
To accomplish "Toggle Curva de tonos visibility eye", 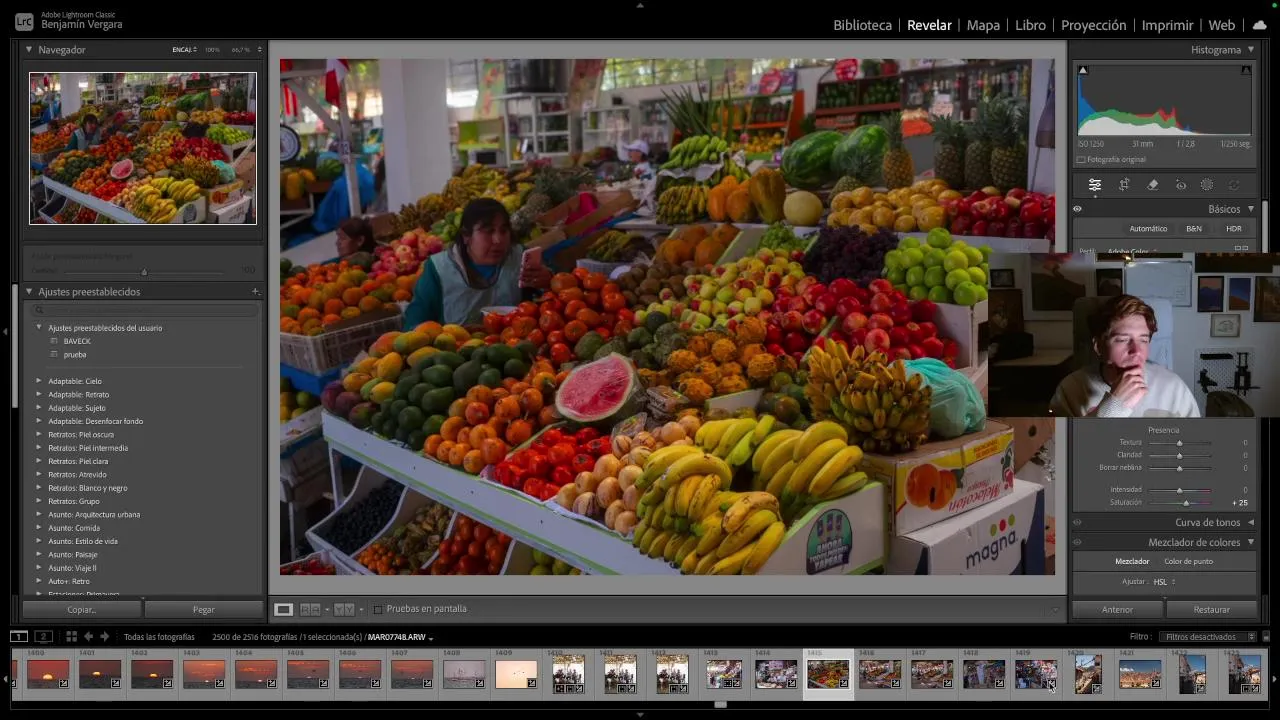I will [1077, 522].
